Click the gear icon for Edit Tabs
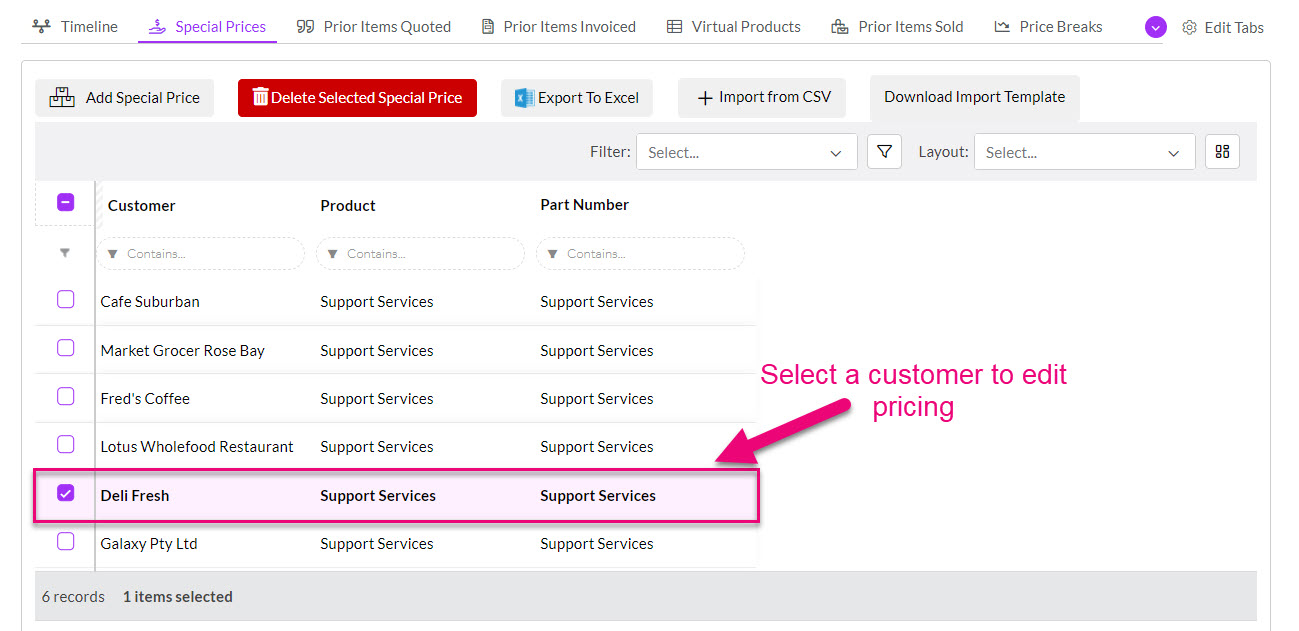Screen dimensions: 1299x631 [x=1189, y=28]
